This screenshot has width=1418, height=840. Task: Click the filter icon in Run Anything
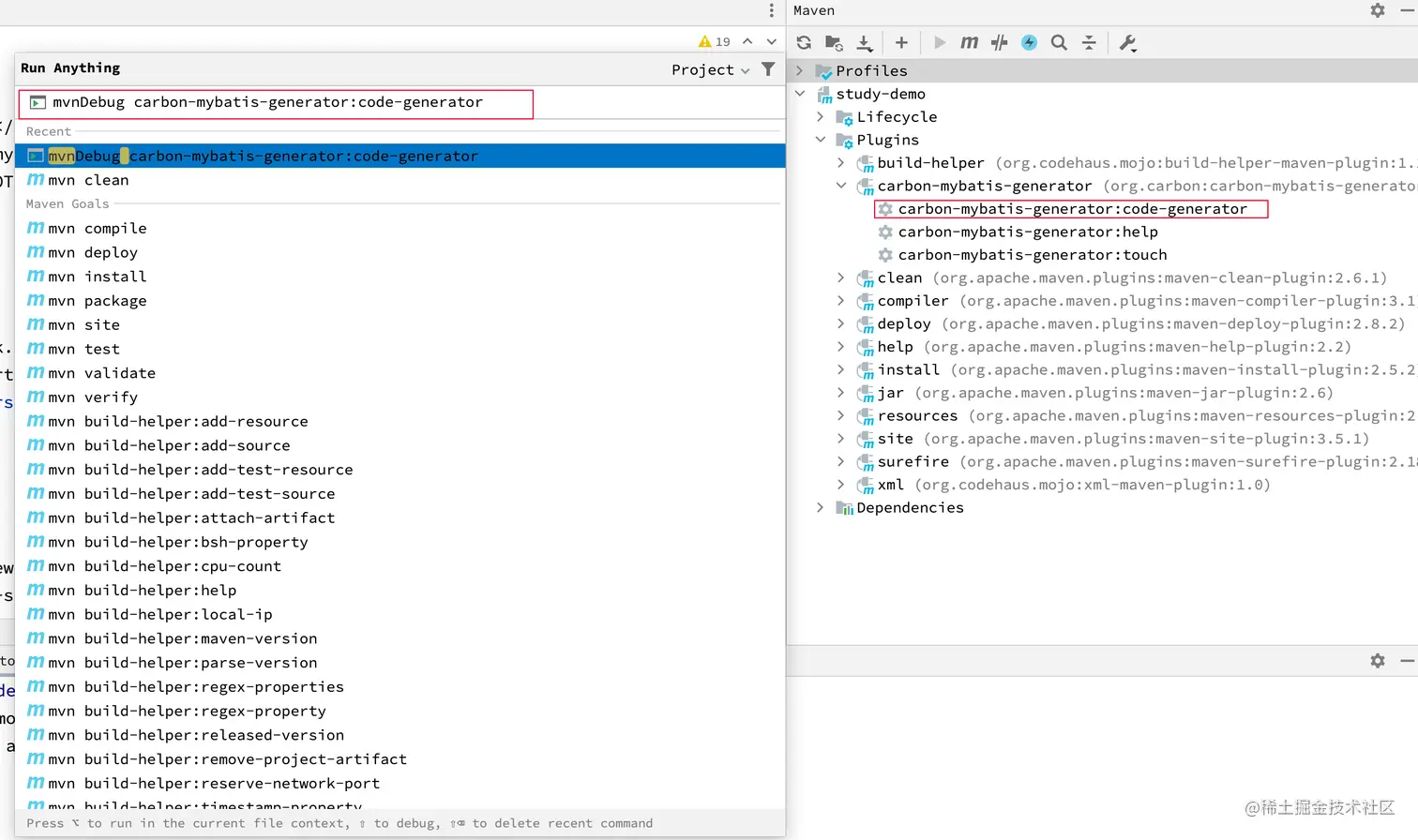[768, 69]
